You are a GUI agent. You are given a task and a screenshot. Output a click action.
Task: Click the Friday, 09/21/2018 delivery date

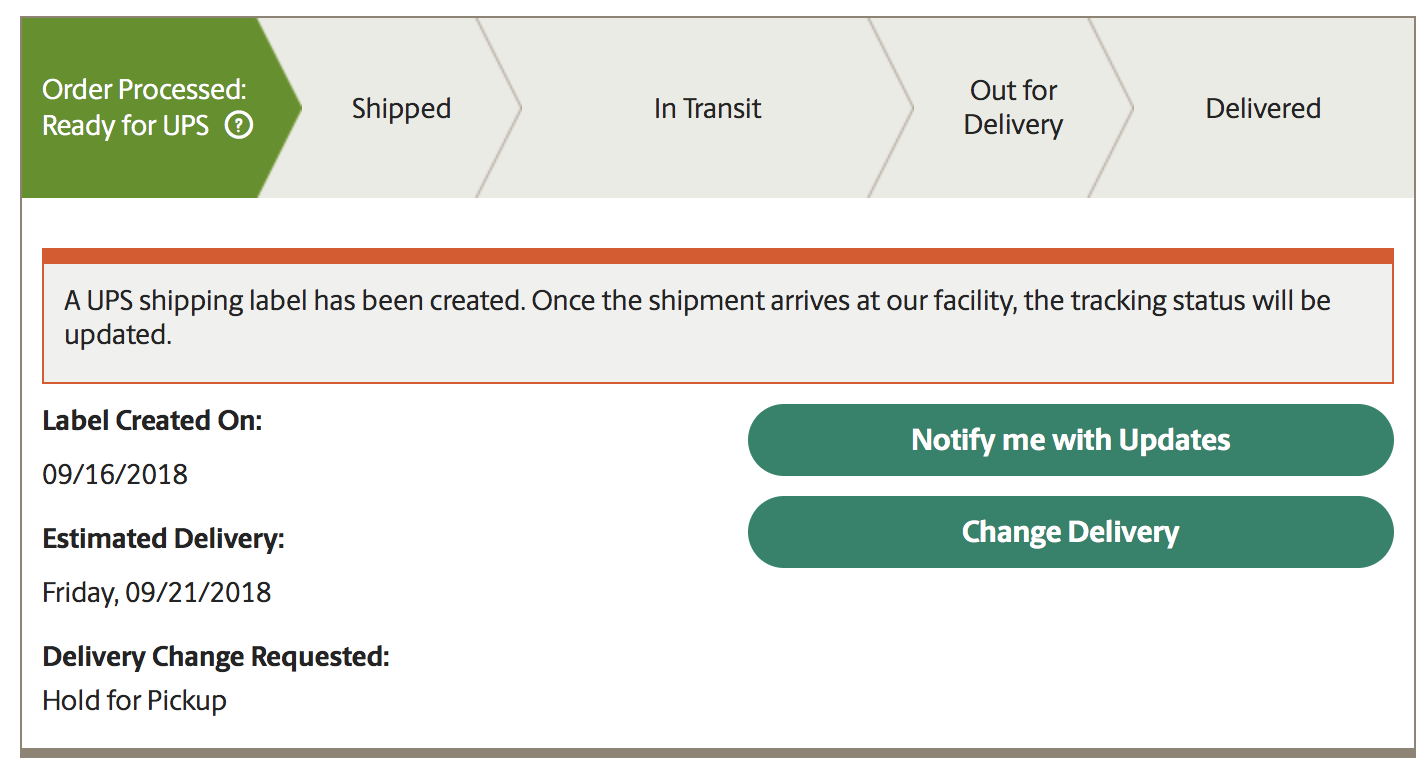pos(156,592)
